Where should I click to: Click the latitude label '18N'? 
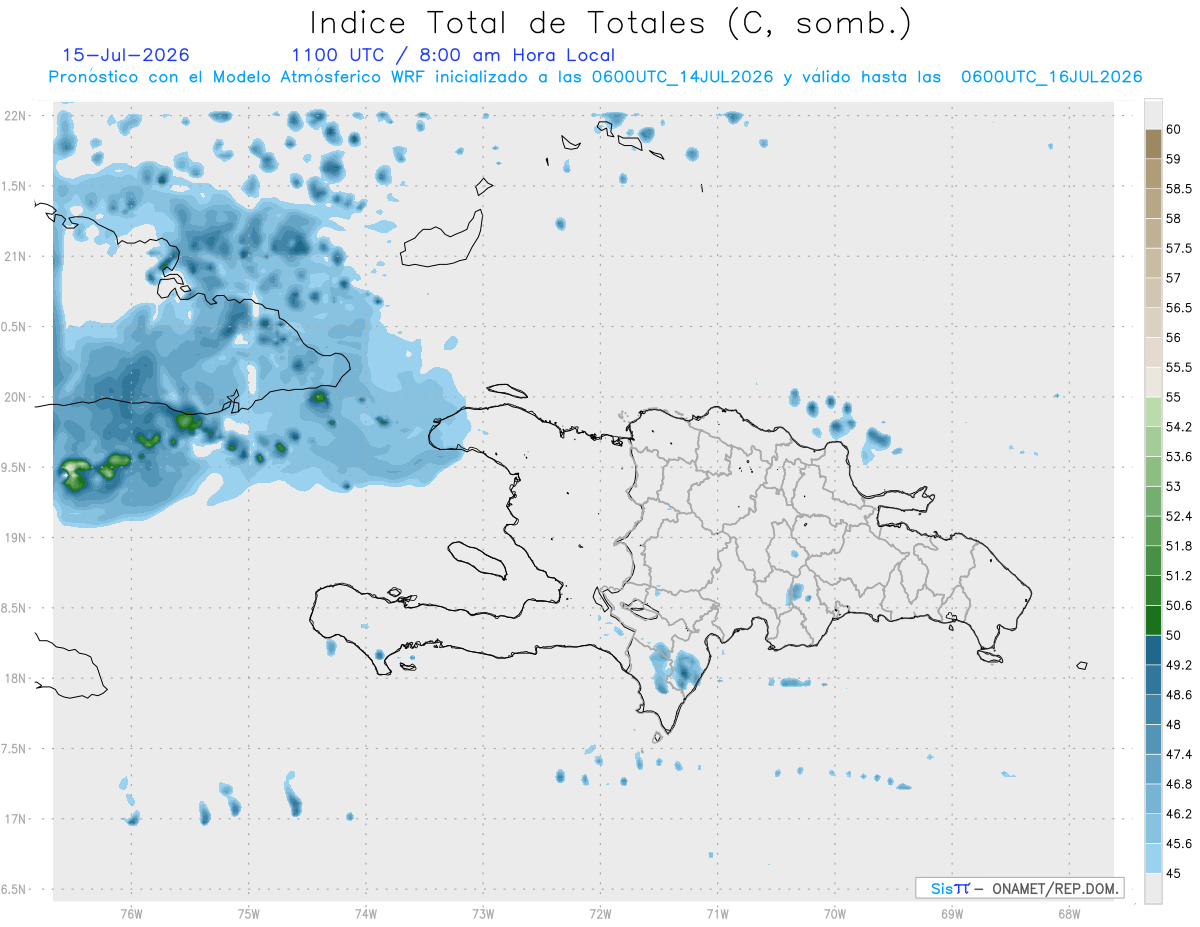pos(17,679)
